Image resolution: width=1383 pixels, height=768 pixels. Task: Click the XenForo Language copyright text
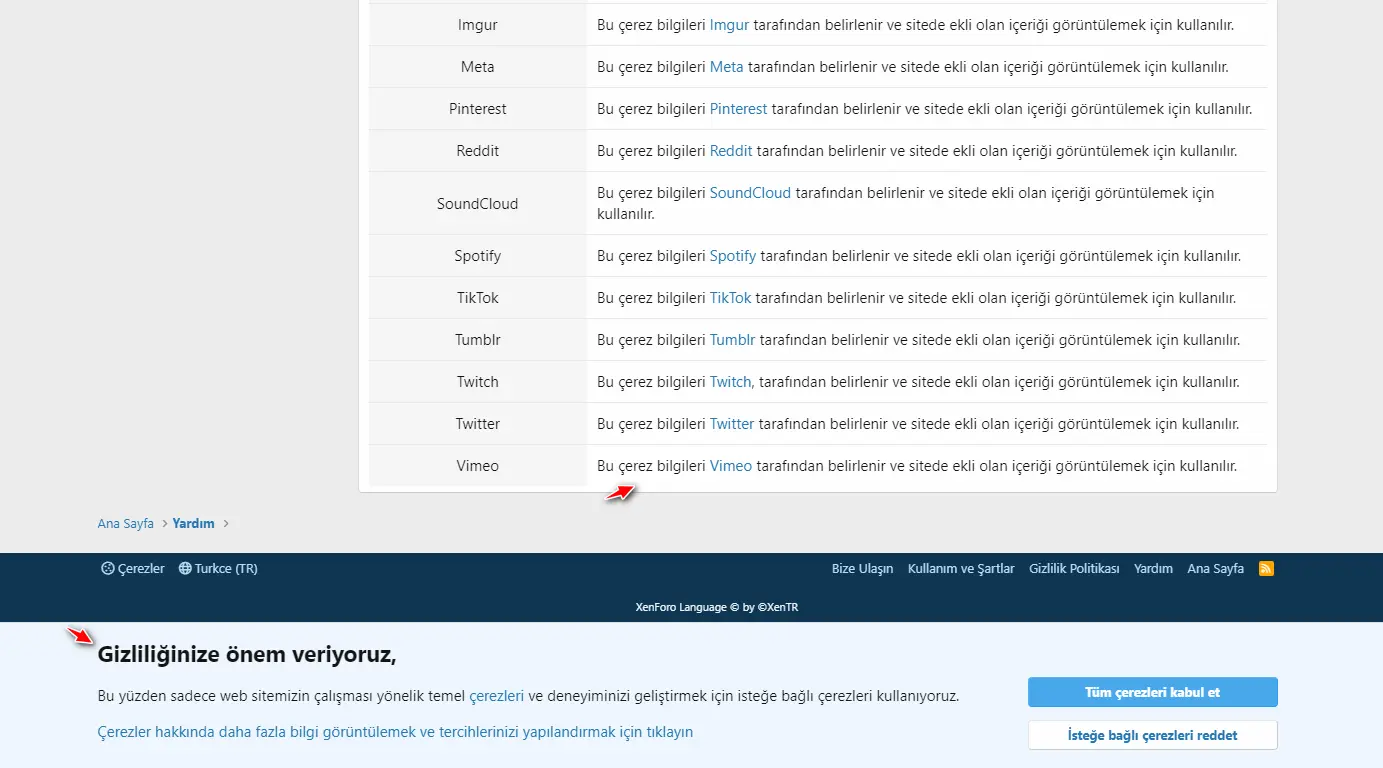tap(717, 607)
